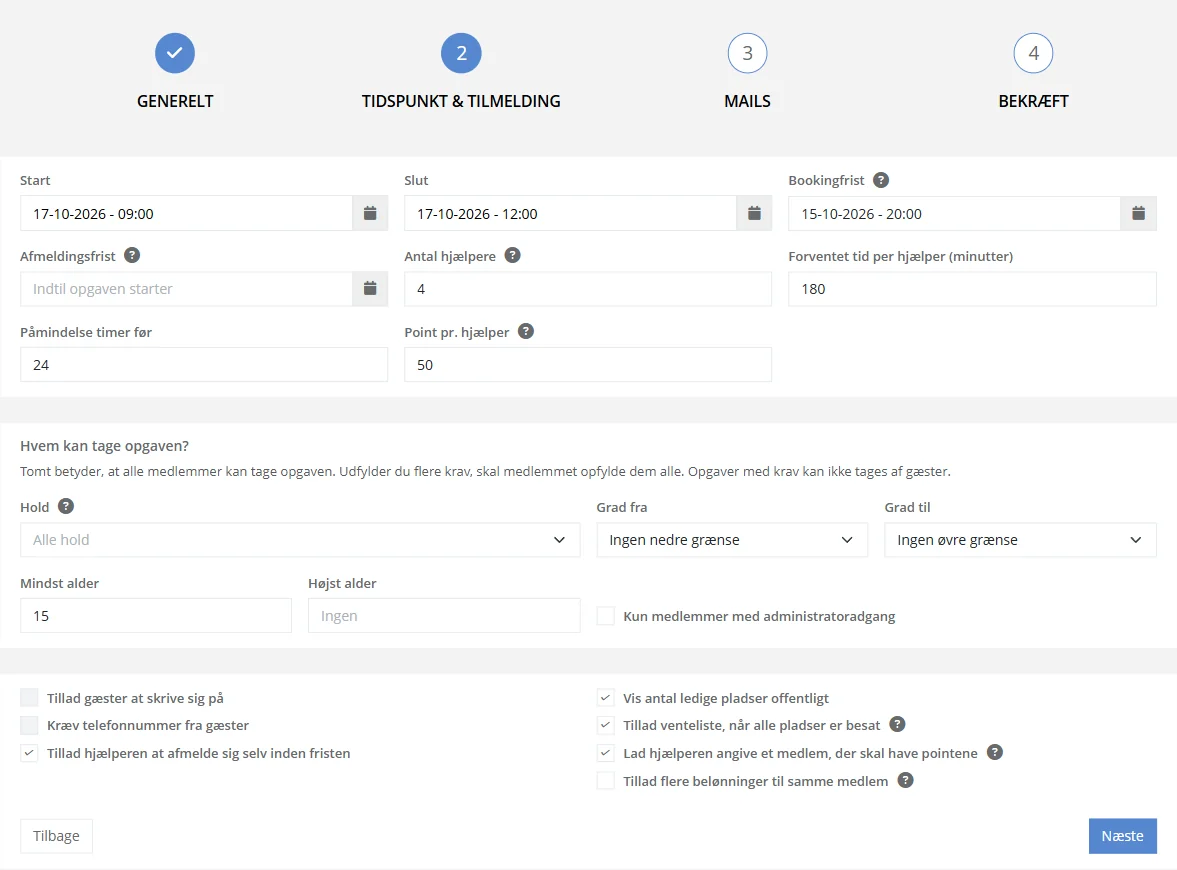
Task: Check Kræv telefonnummer fra gæster
Action: [x=29, y=725]
